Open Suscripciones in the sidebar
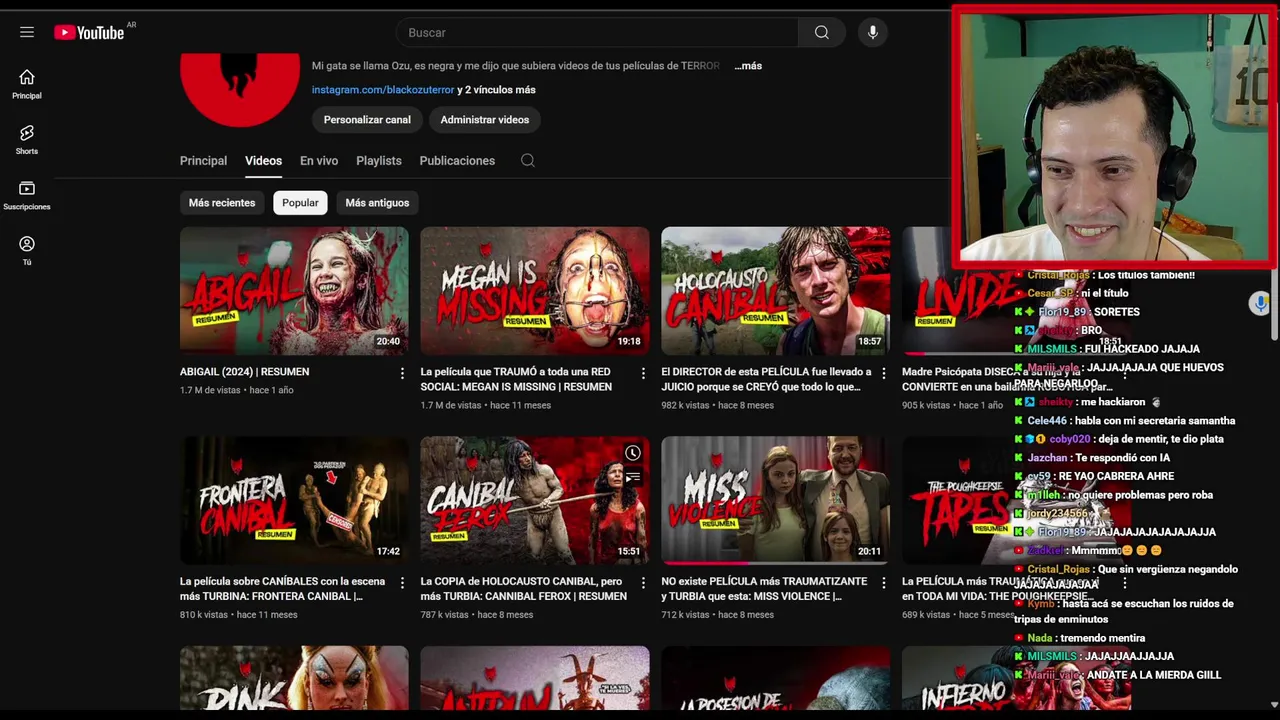The image size is (1280, 720). [27, 195]
